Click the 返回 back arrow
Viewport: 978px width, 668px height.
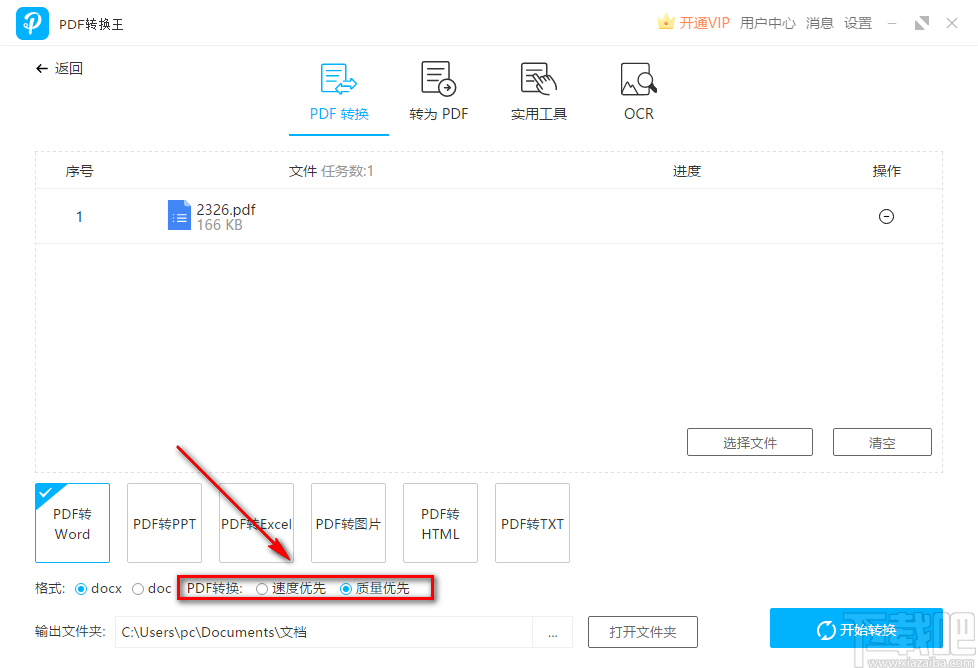42,68
